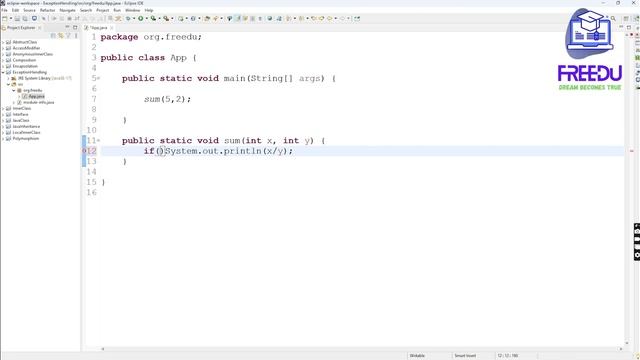Image resolution: width=640 pixels, height=360 pixels.
Task: Maximize the editor area
Action: point(629,27)
